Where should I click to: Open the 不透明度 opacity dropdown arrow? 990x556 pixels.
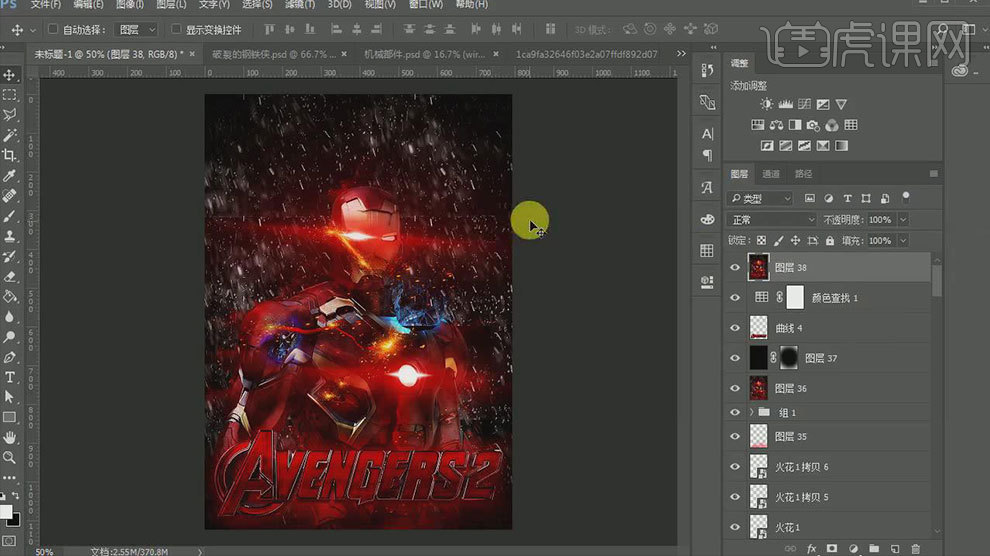click(x=903, y=219)
